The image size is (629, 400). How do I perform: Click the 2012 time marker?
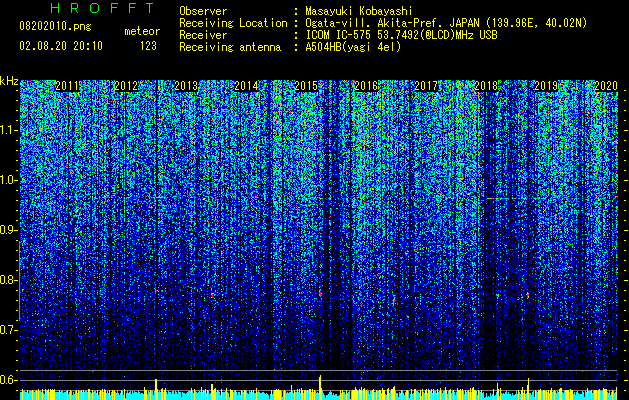pos(126,86)
